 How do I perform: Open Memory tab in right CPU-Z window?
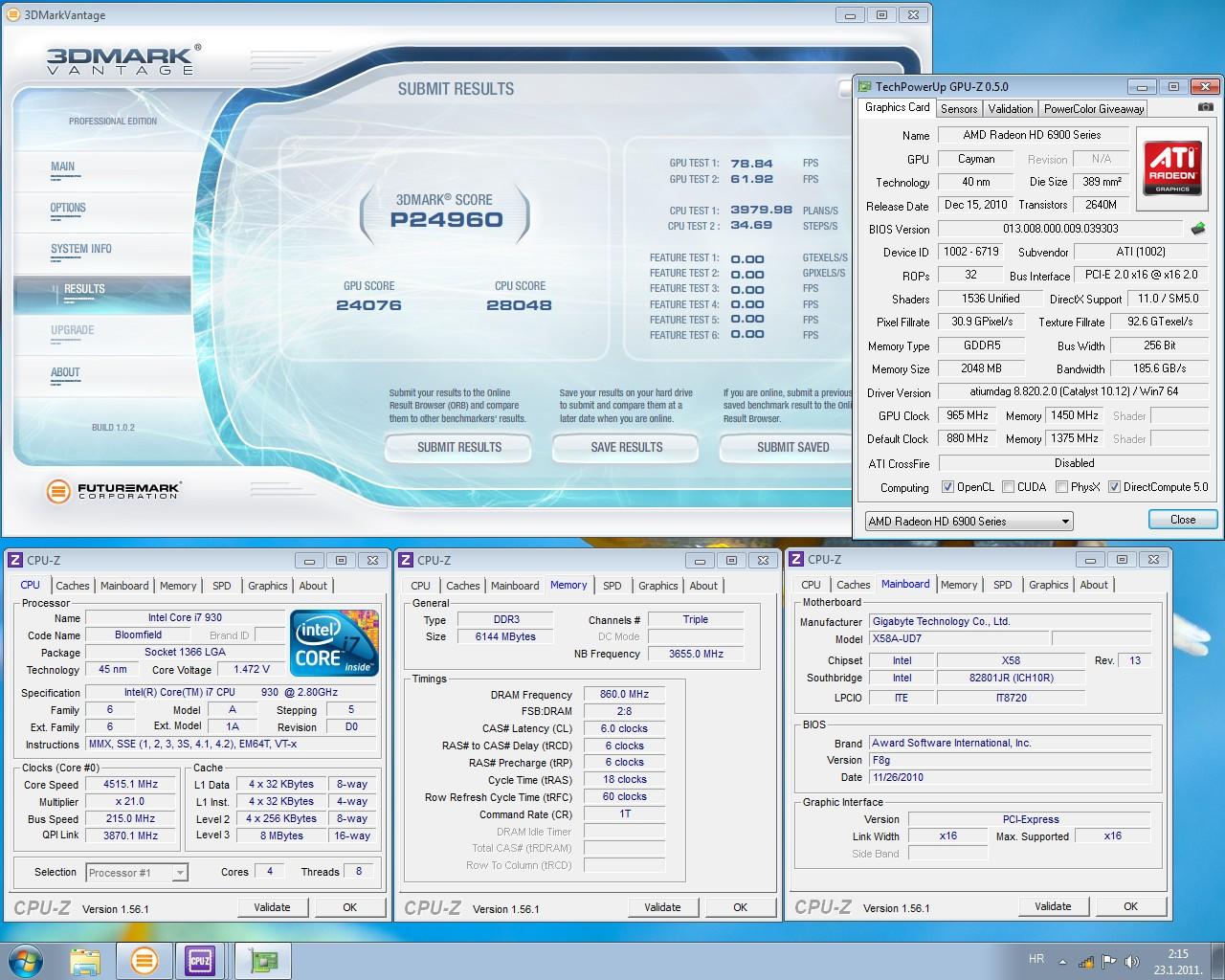tap(959, 585)
